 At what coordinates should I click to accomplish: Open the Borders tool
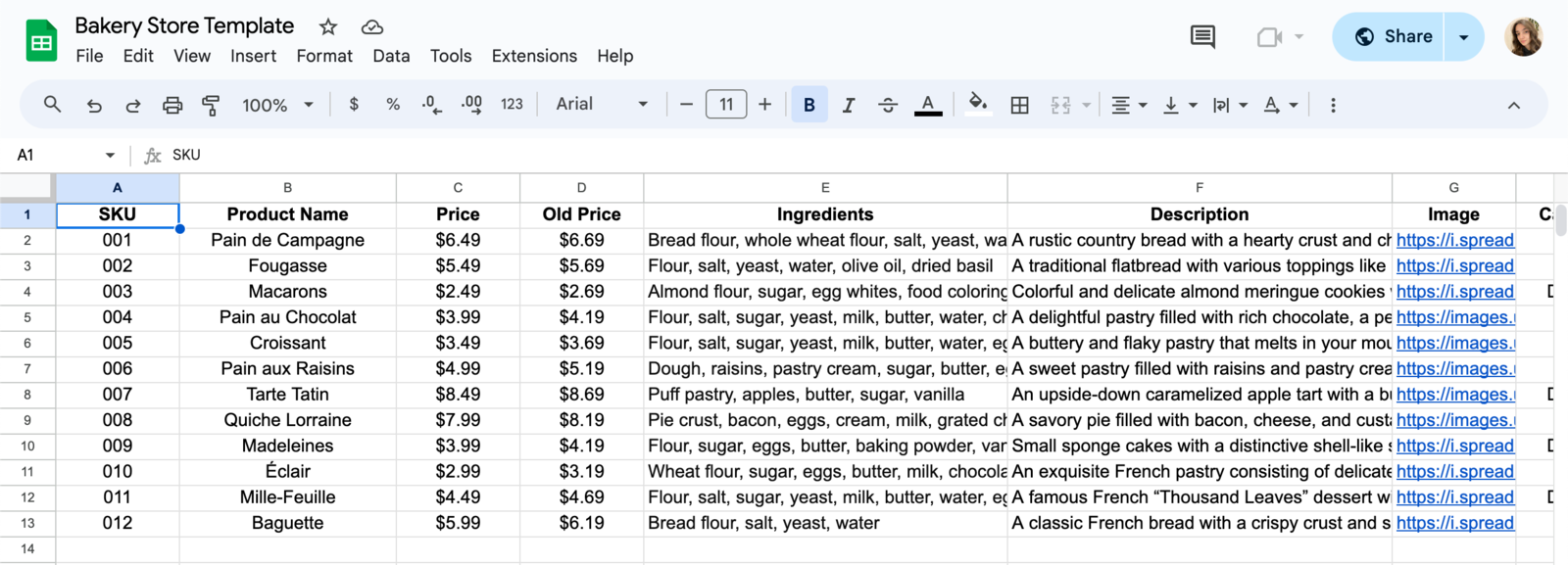click(1019, 105)
